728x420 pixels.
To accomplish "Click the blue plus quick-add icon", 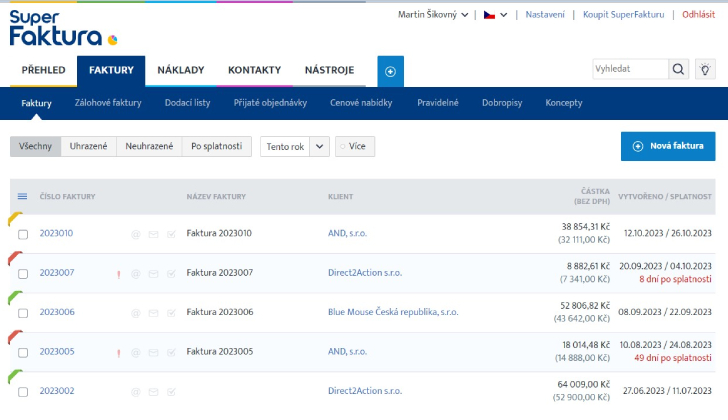I will point(390,71).
